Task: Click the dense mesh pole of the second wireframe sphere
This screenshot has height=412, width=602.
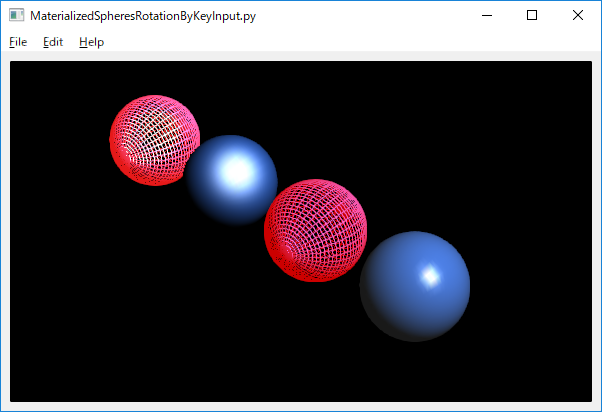Action: [284, 250]
